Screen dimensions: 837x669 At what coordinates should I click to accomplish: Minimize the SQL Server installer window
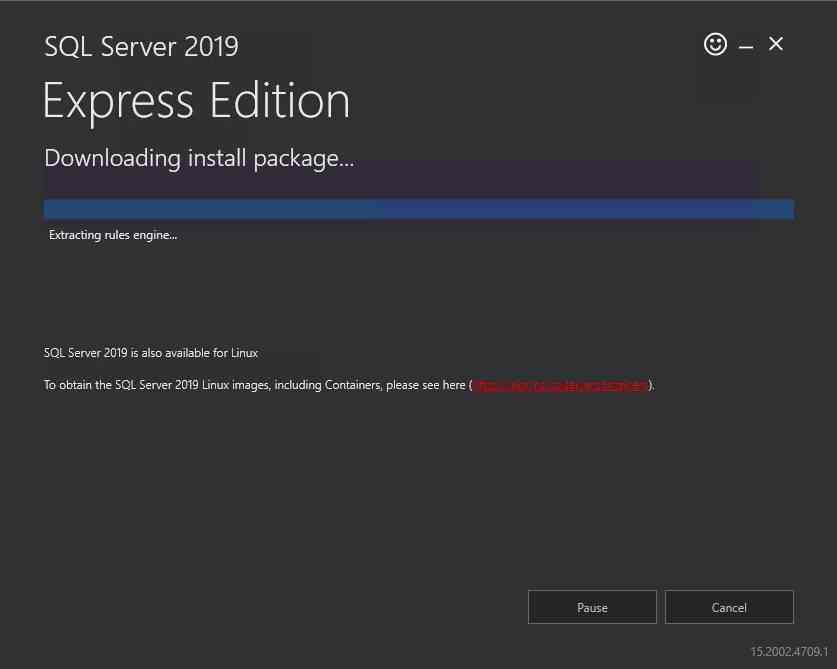(746, 47)
